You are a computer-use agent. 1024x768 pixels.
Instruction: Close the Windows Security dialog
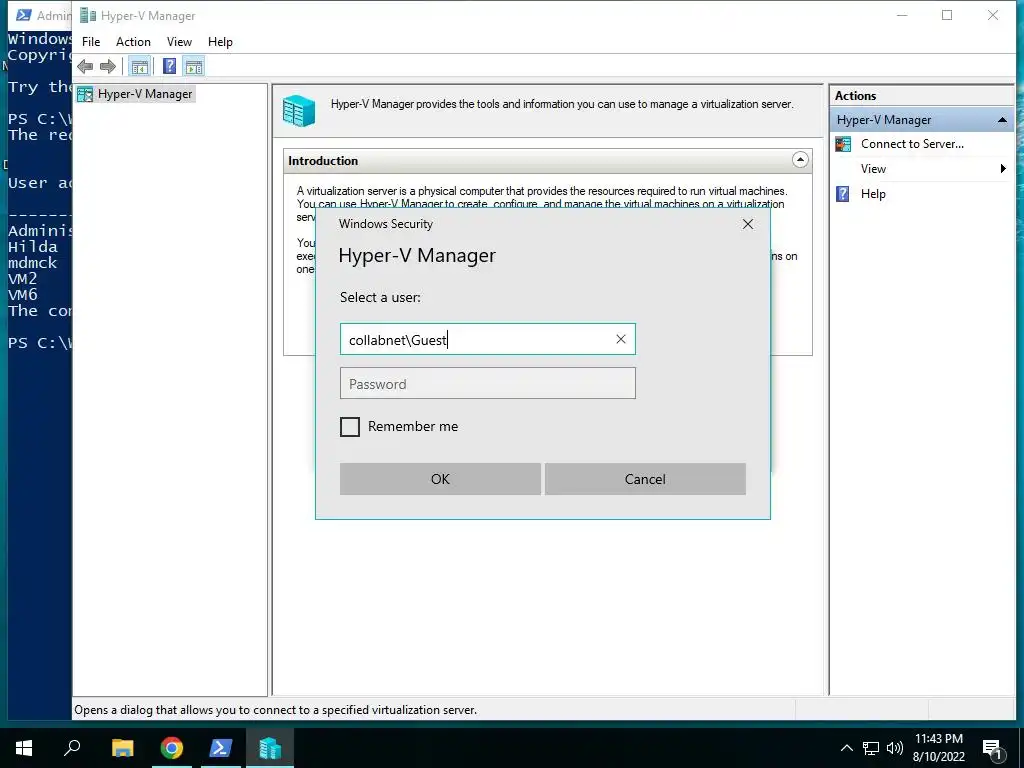pyautogui.click(x=748, y=224)
